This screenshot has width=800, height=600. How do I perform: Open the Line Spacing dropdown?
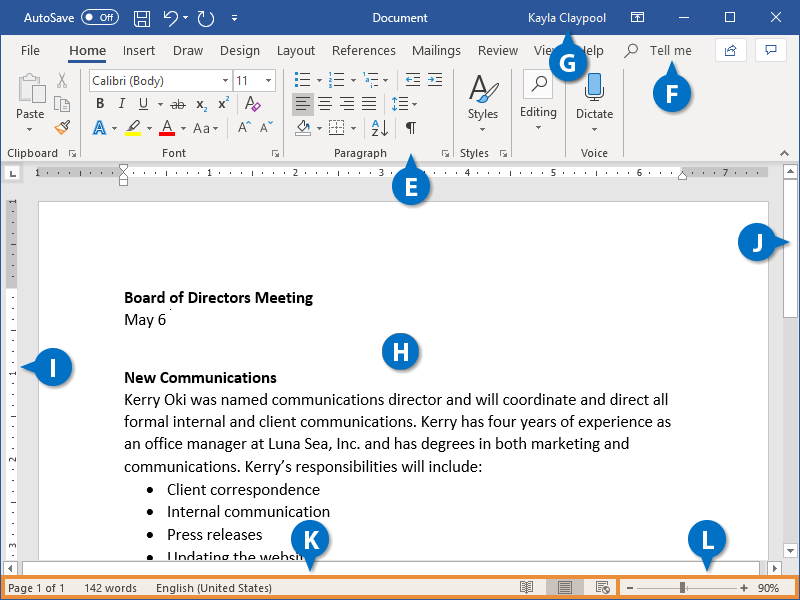click(401, 103)
